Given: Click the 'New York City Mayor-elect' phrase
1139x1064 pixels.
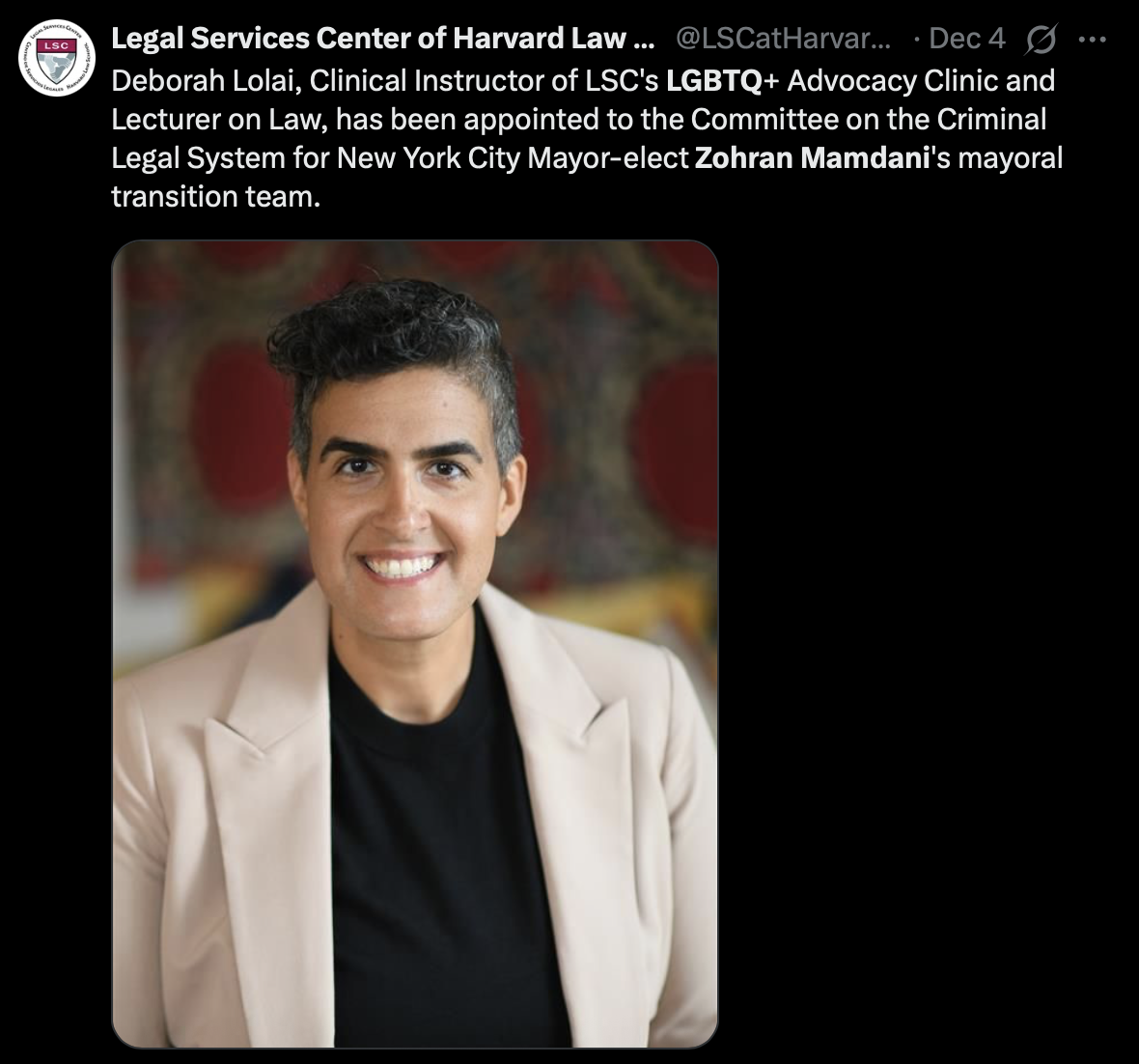Looking at the screenshot, I should coord(513,157).
